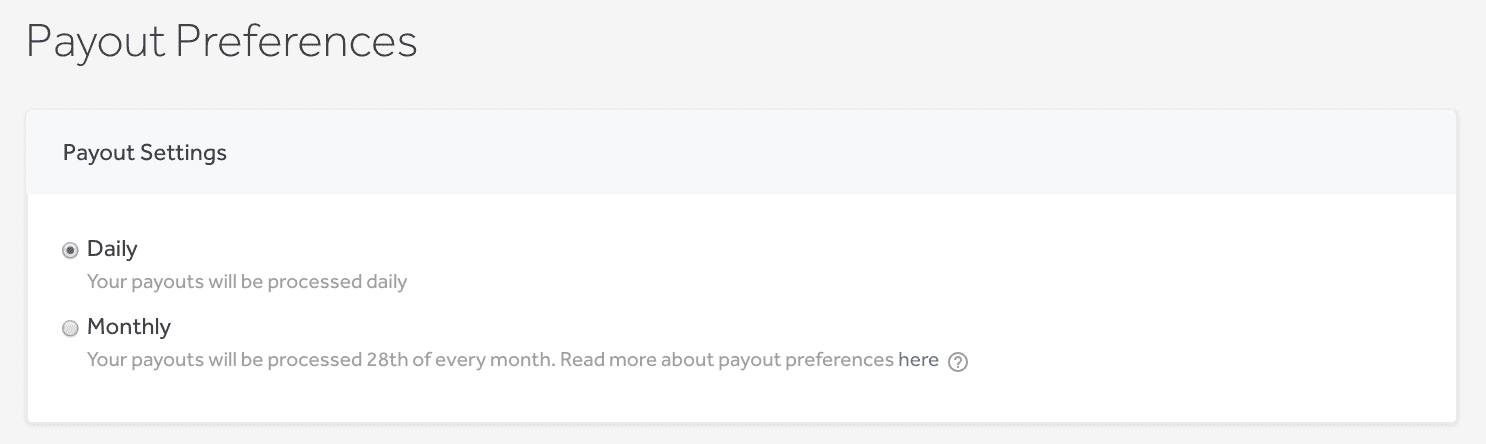The height and width of the screenshot is (444, 1486).
Task: Open the "here" payout preferences link
Action: (918, 360)
